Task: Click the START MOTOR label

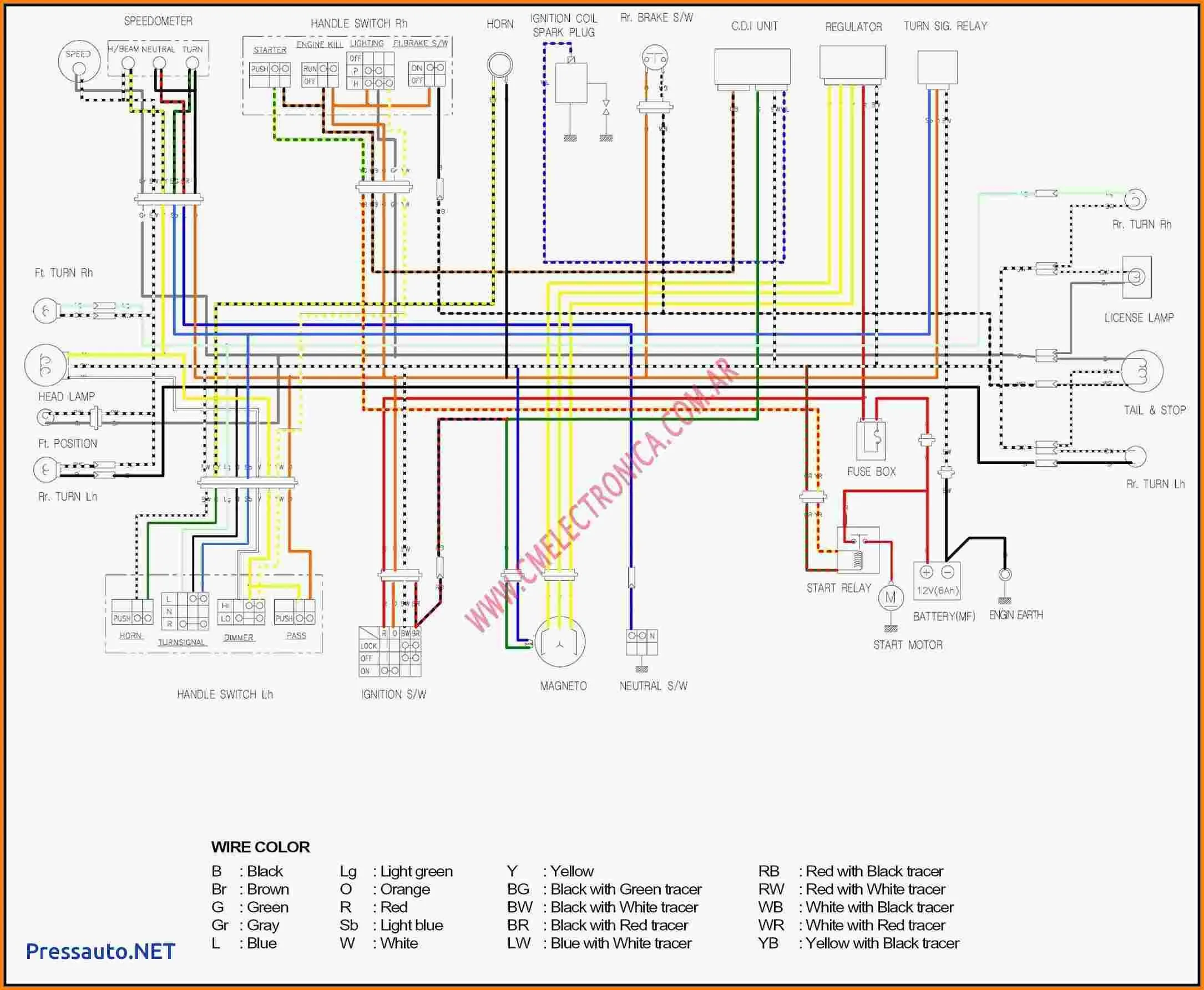Action: [x=908, y=645]
